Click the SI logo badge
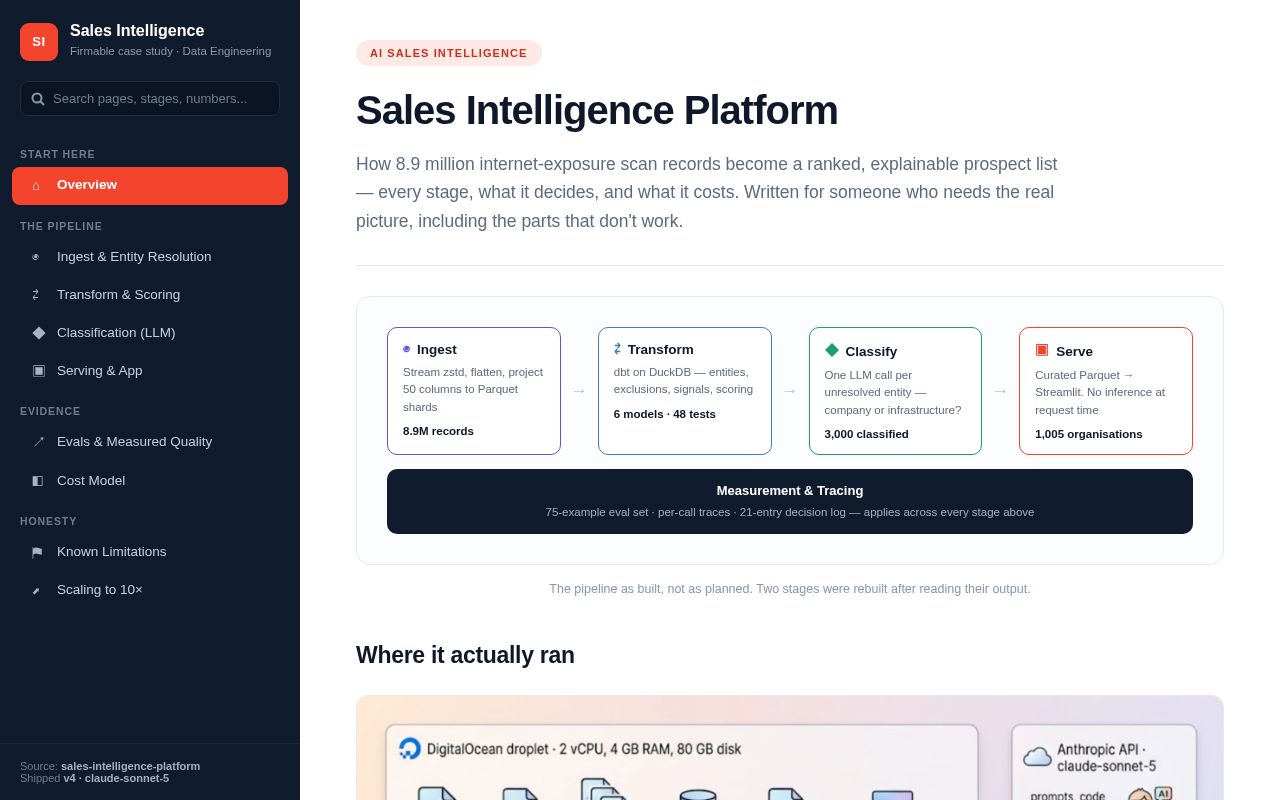 (x=39, y=42)
